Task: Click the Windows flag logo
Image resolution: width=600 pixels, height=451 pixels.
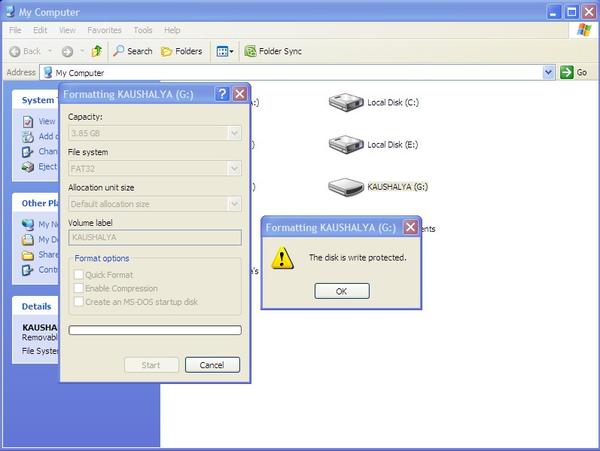Action: tap(584, 30)
